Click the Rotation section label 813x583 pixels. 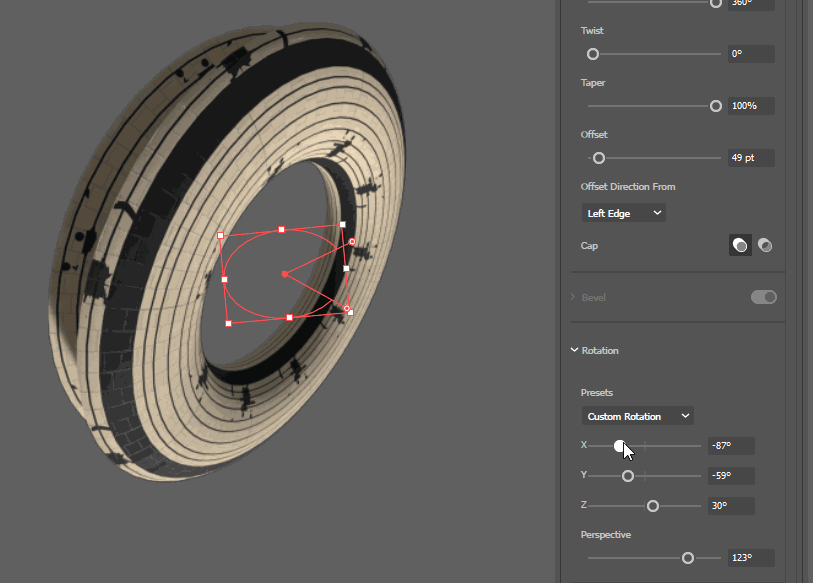[600, 351]
